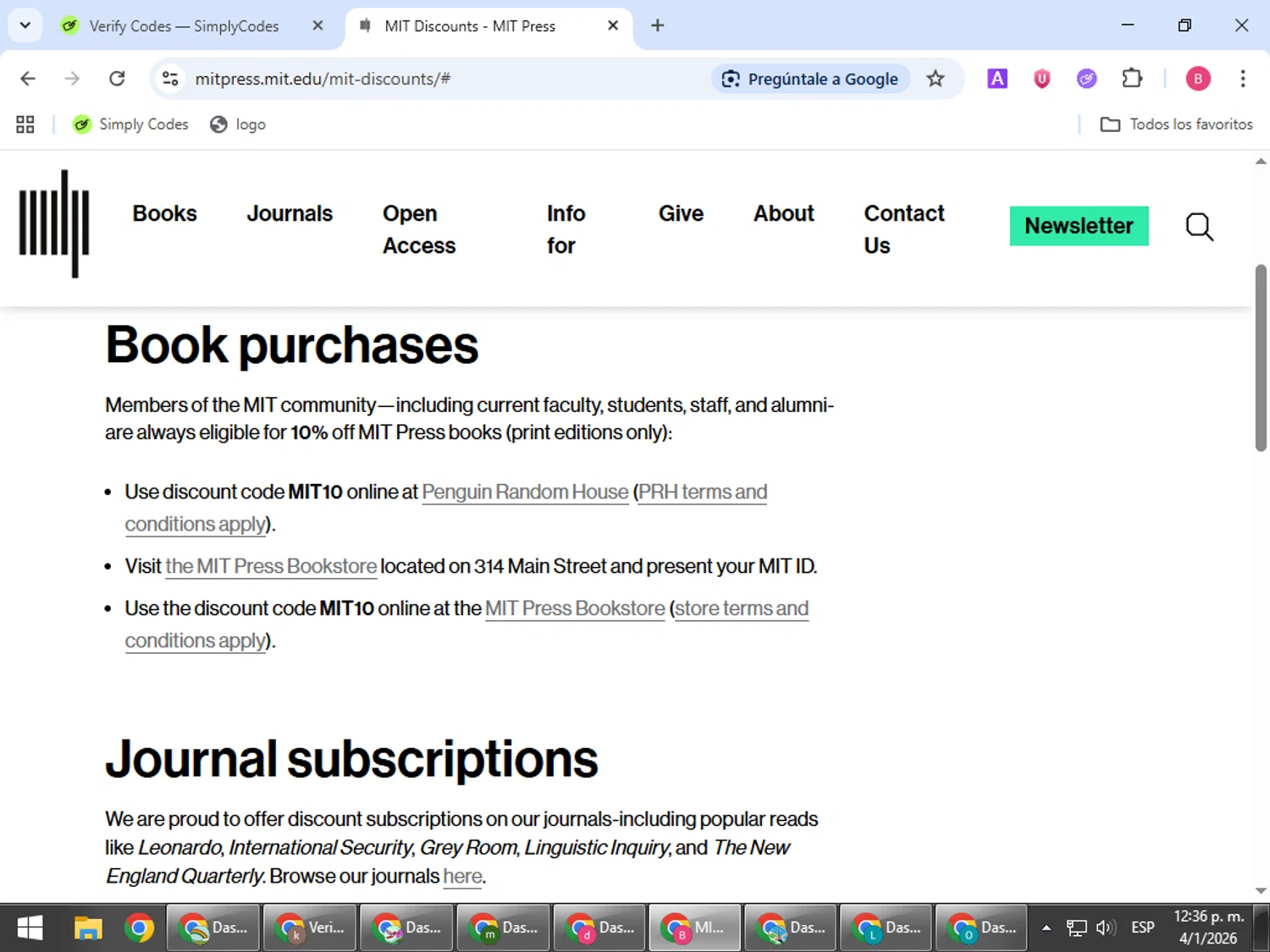Click the page vertical scrollbar thumb

point(1261,358)
